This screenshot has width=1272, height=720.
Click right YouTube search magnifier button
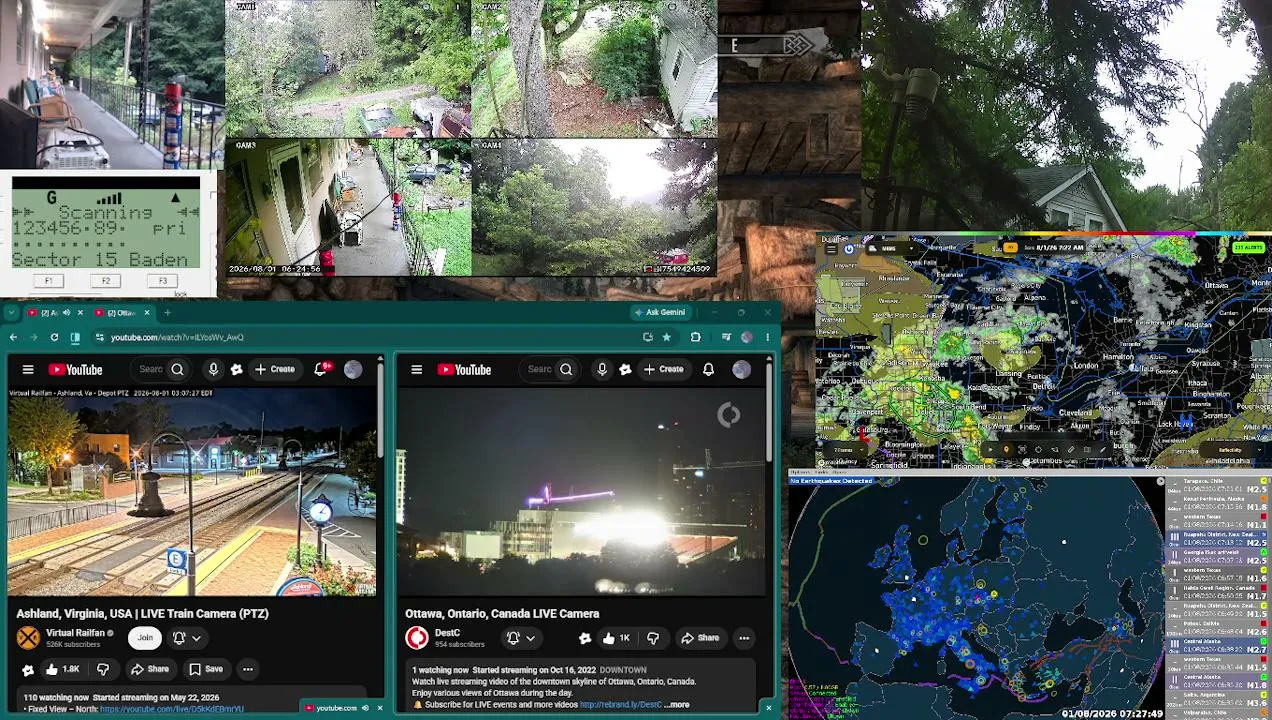[566, 370]
